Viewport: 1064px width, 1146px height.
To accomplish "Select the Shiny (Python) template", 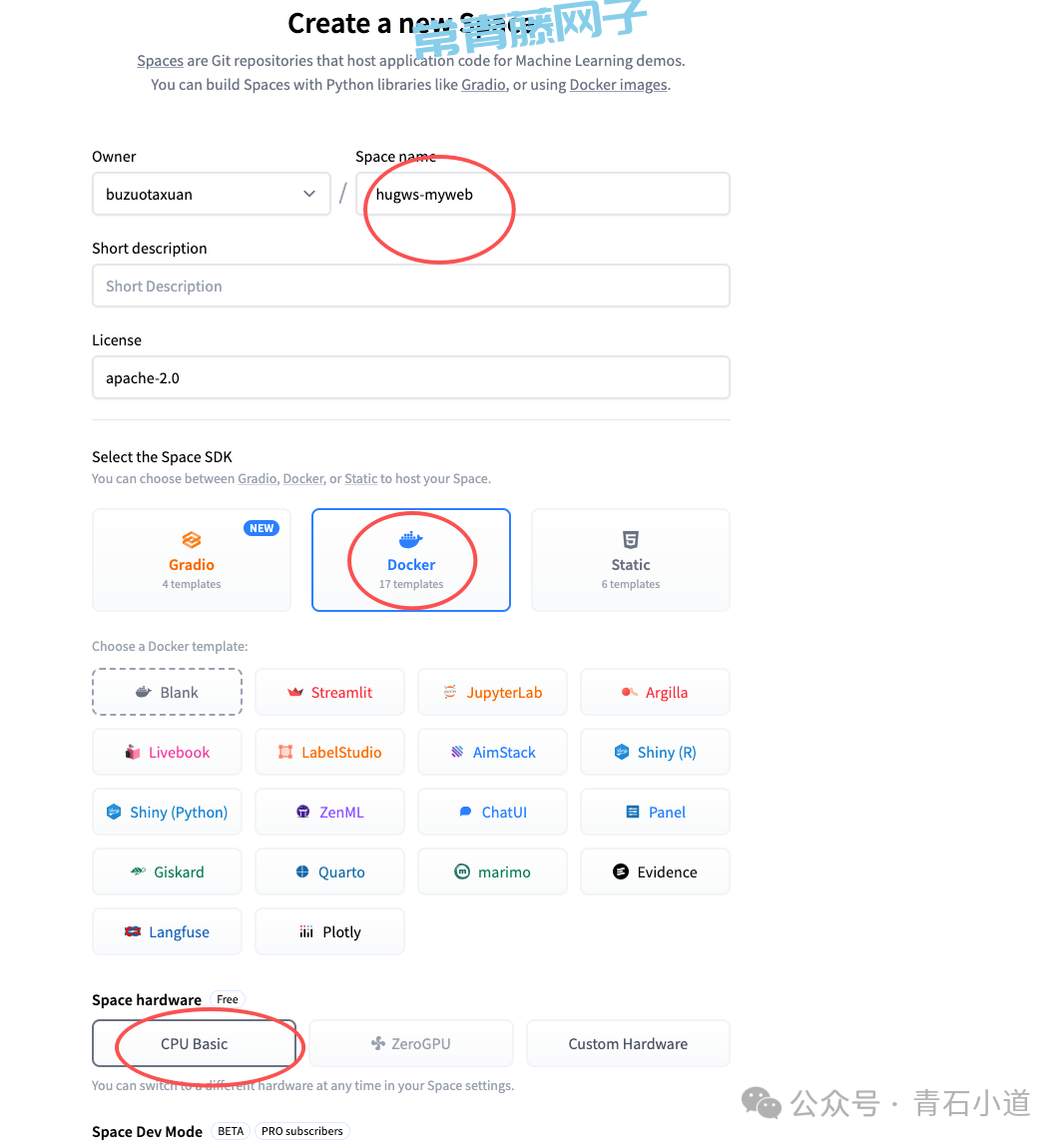I will point(167,812).
